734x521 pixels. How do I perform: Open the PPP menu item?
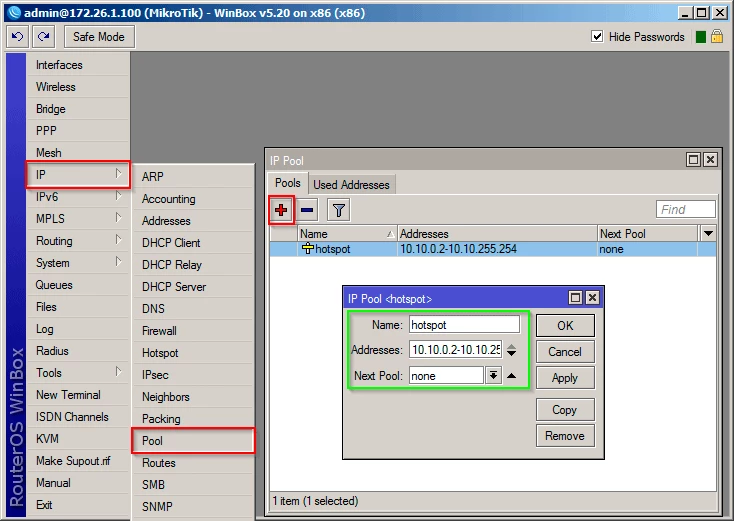(x=78, y=131)
